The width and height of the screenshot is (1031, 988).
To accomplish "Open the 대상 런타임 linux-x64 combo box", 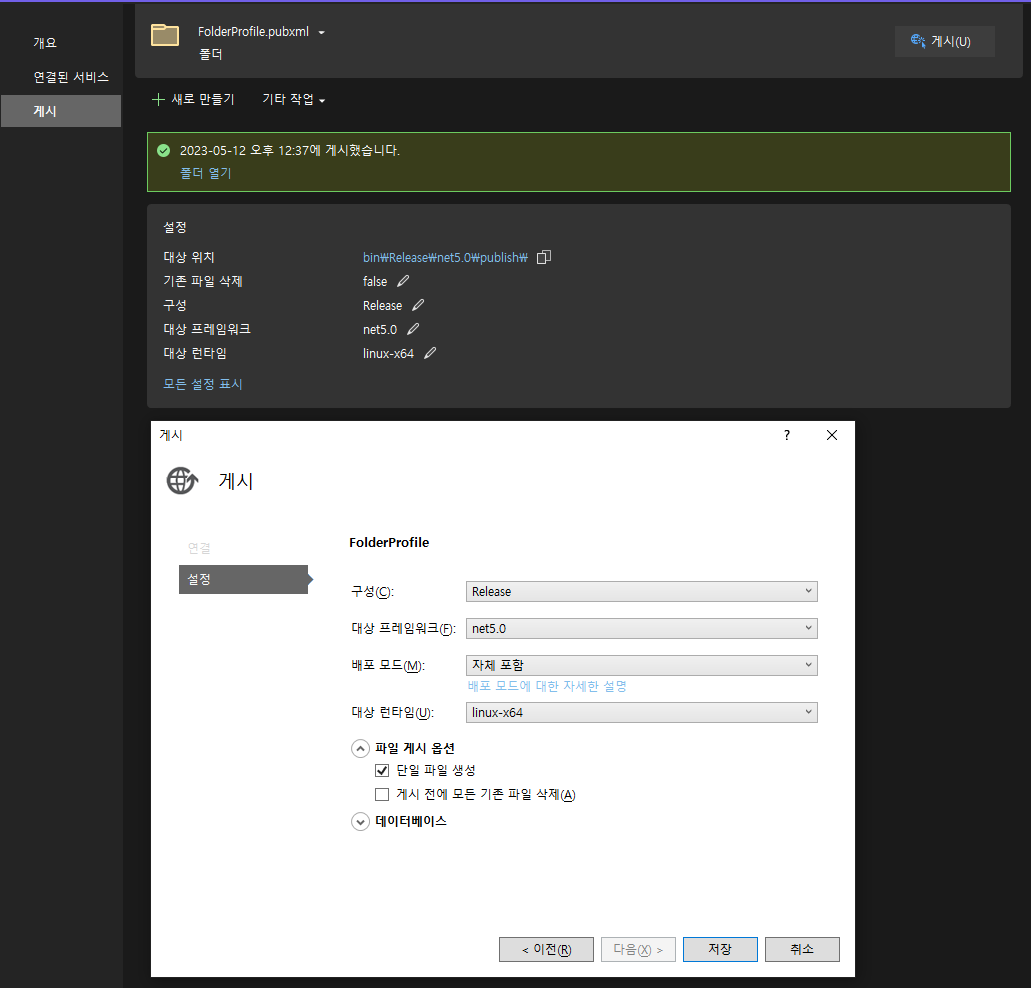I will click(x=642, y=712).
